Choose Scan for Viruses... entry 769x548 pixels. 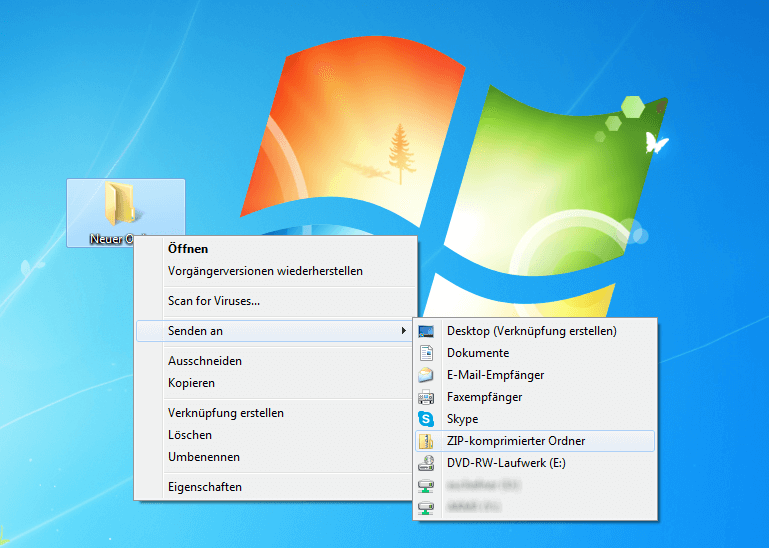click(214, 301)
